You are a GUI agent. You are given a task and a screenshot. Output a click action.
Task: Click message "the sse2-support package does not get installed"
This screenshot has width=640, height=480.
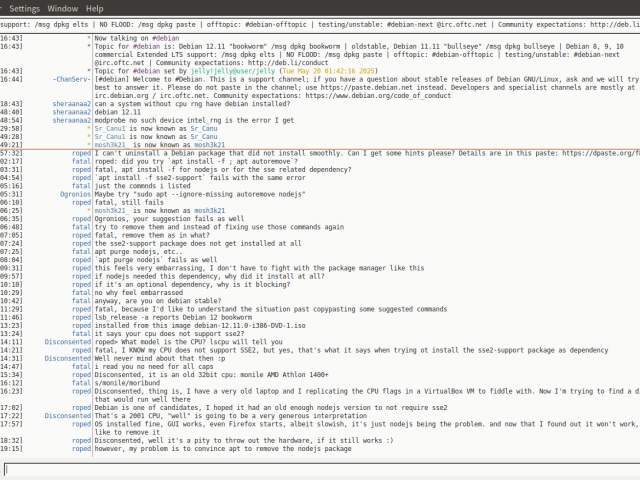(x=198, y=244)
